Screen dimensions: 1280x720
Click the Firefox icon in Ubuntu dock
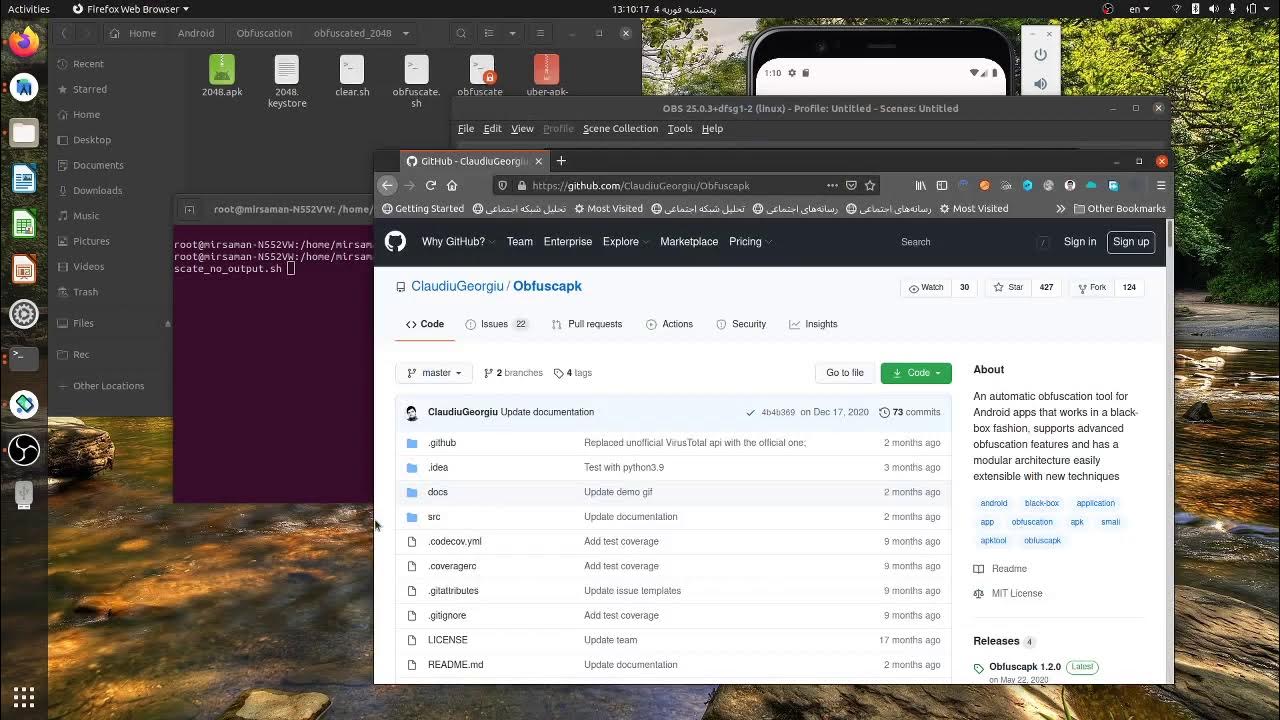click(x=24, y=42)
